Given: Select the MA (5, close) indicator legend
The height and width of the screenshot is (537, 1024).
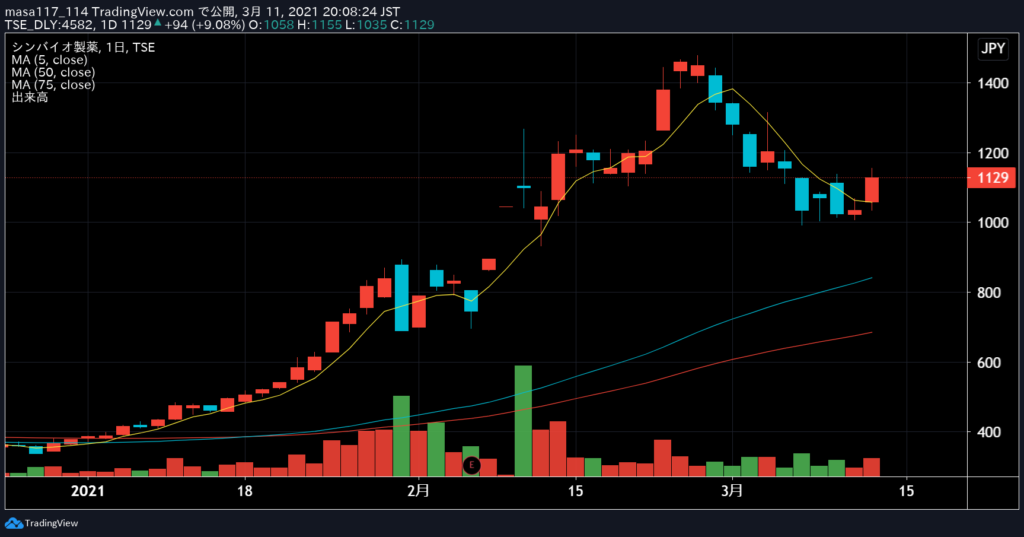Looking at the screenshot, I should pyautogui.click(x=50, y=60).
